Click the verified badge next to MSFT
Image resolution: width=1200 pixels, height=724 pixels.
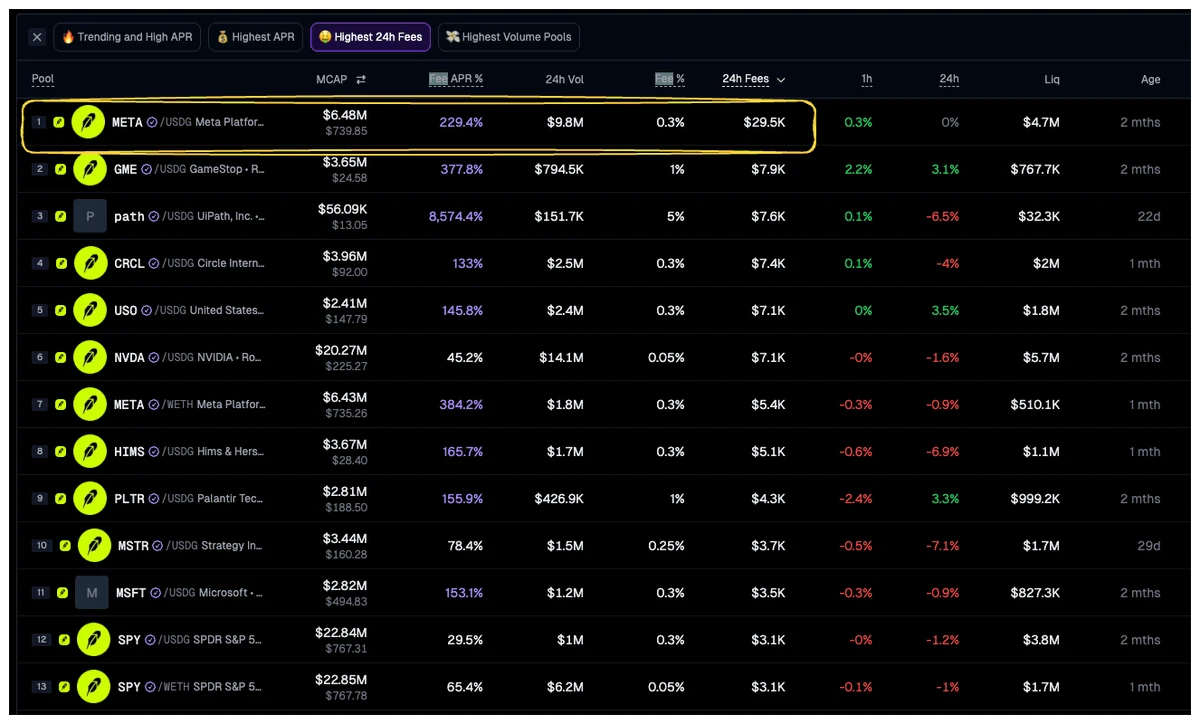155,592
